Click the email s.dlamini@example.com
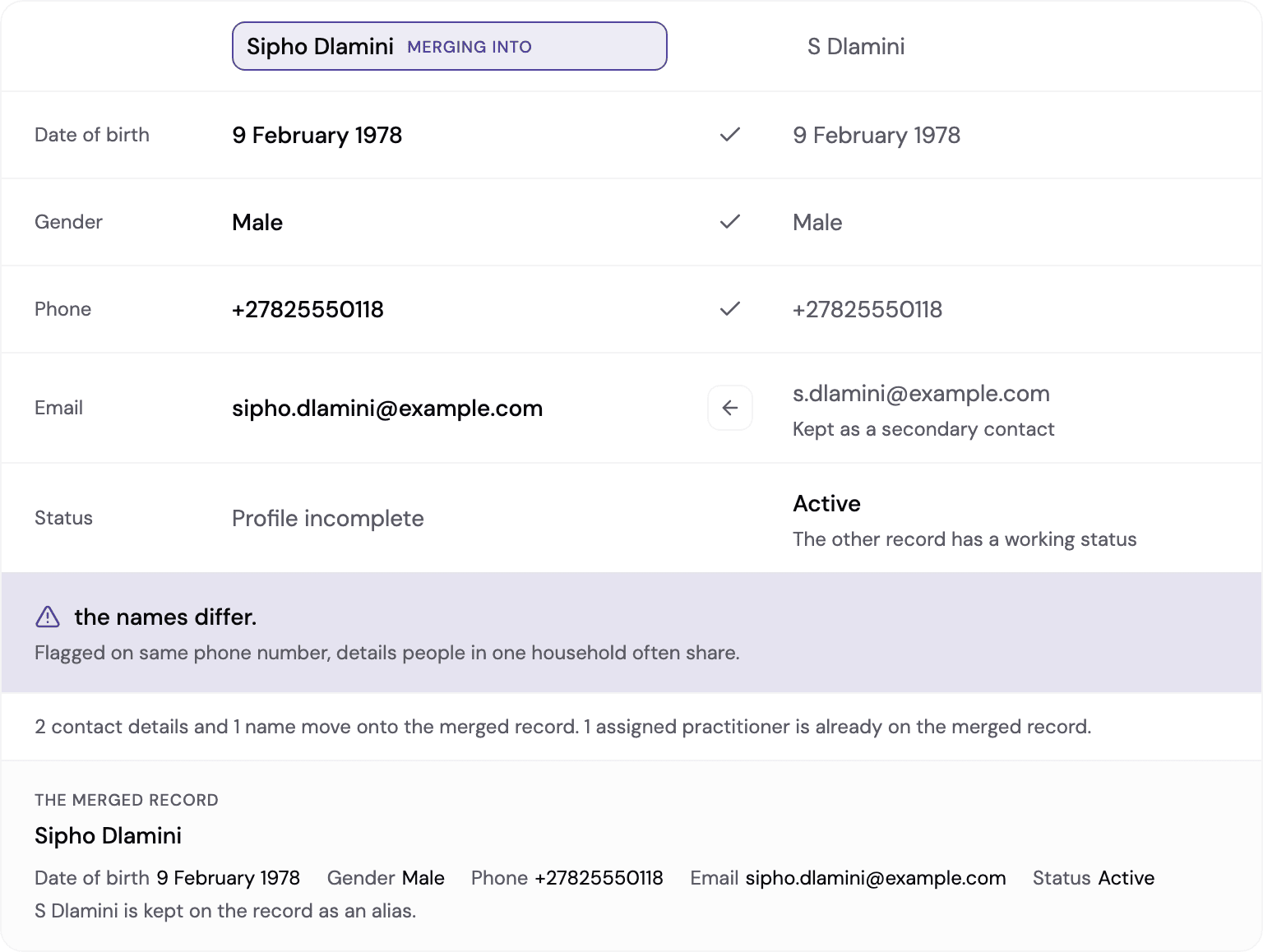Screen dimensions: 1263x952 click(921, 393)
